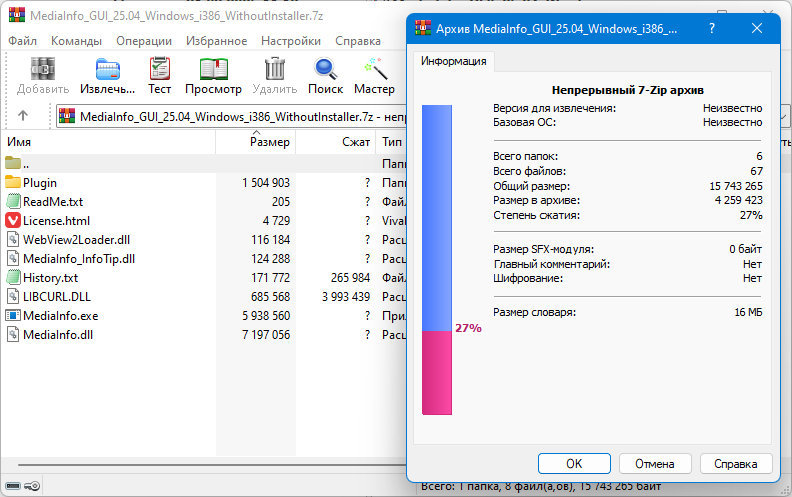This screenshot has width=792, height=497.
Task: Click the key password icon in status bar
Action: [x=32, y=486]
